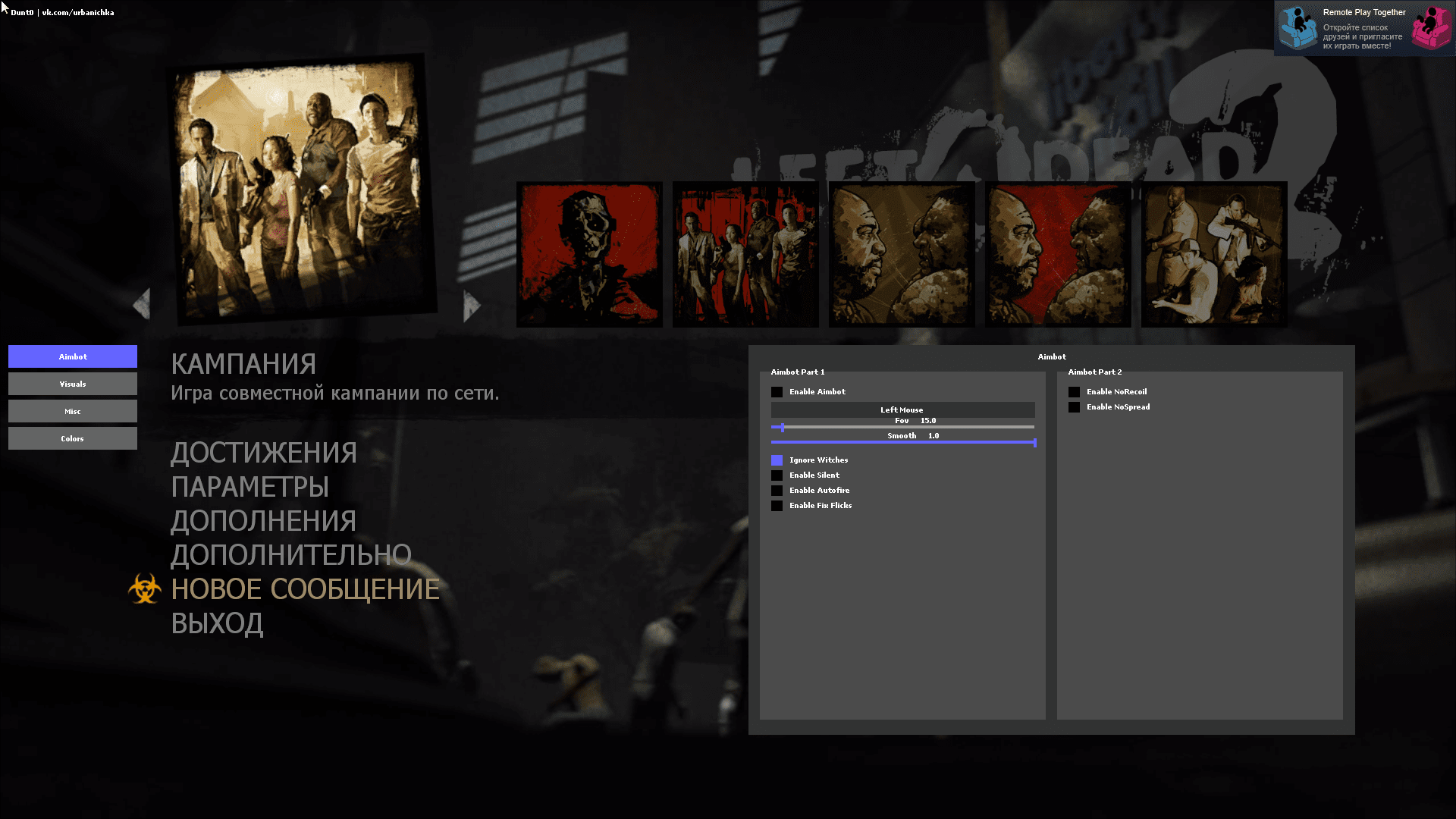Click the biohazard new message icon

pyautogui.click(x=145, y=588)
